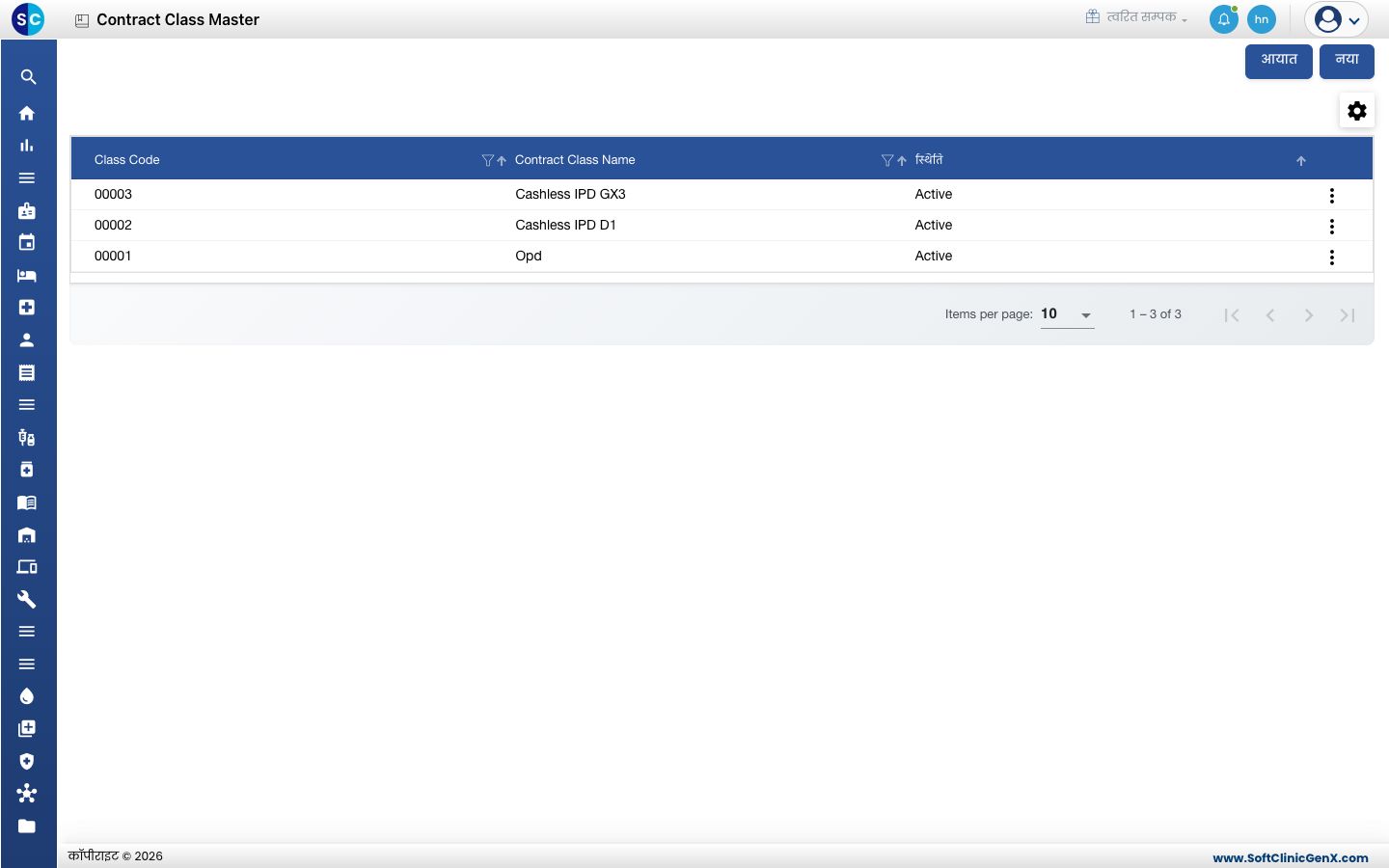Open table settings gear icon
Image resolution: width=1389 pixels, height=868 pixels.
(x=1357, y=111)
